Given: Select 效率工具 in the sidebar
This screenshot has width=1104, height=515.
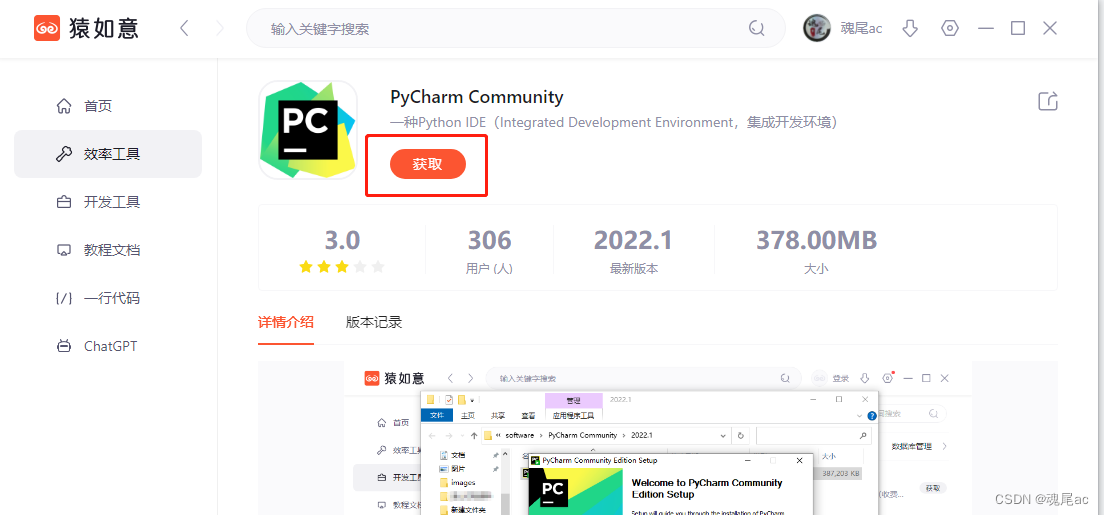Looking at the screenshot, I should click(108, 154).
